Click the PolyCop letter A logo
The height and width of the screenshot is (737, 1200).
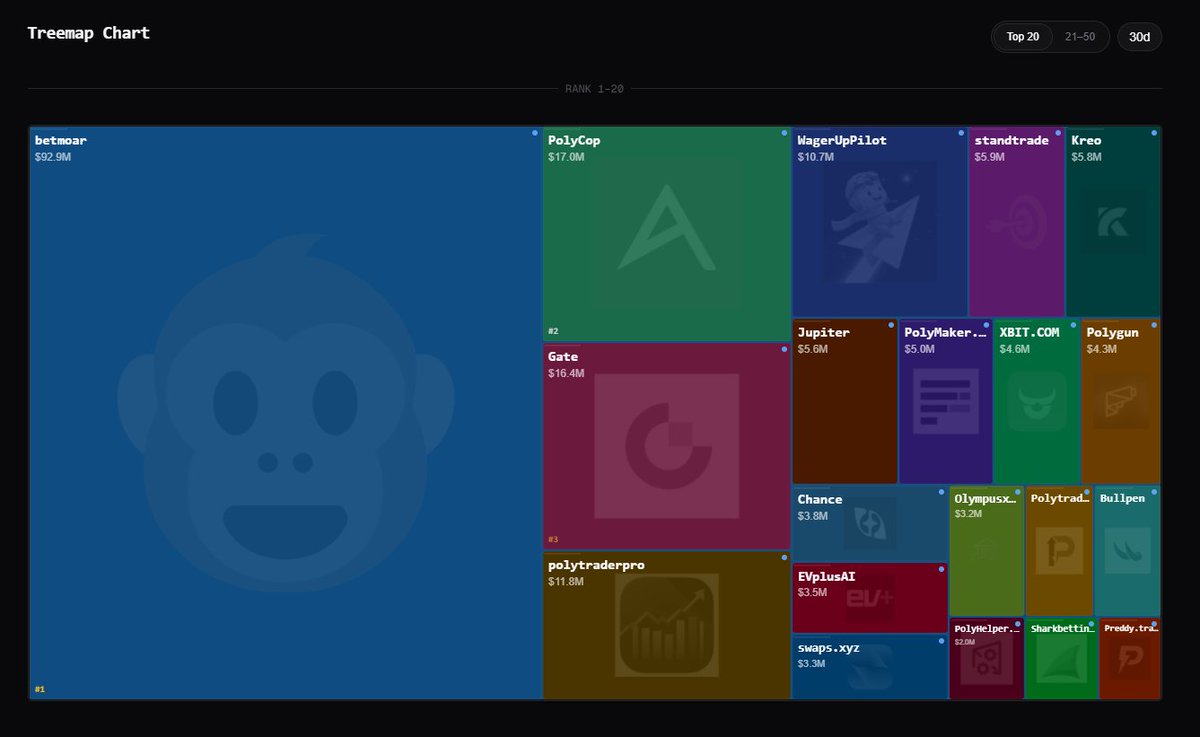click(x=667, y=228)
